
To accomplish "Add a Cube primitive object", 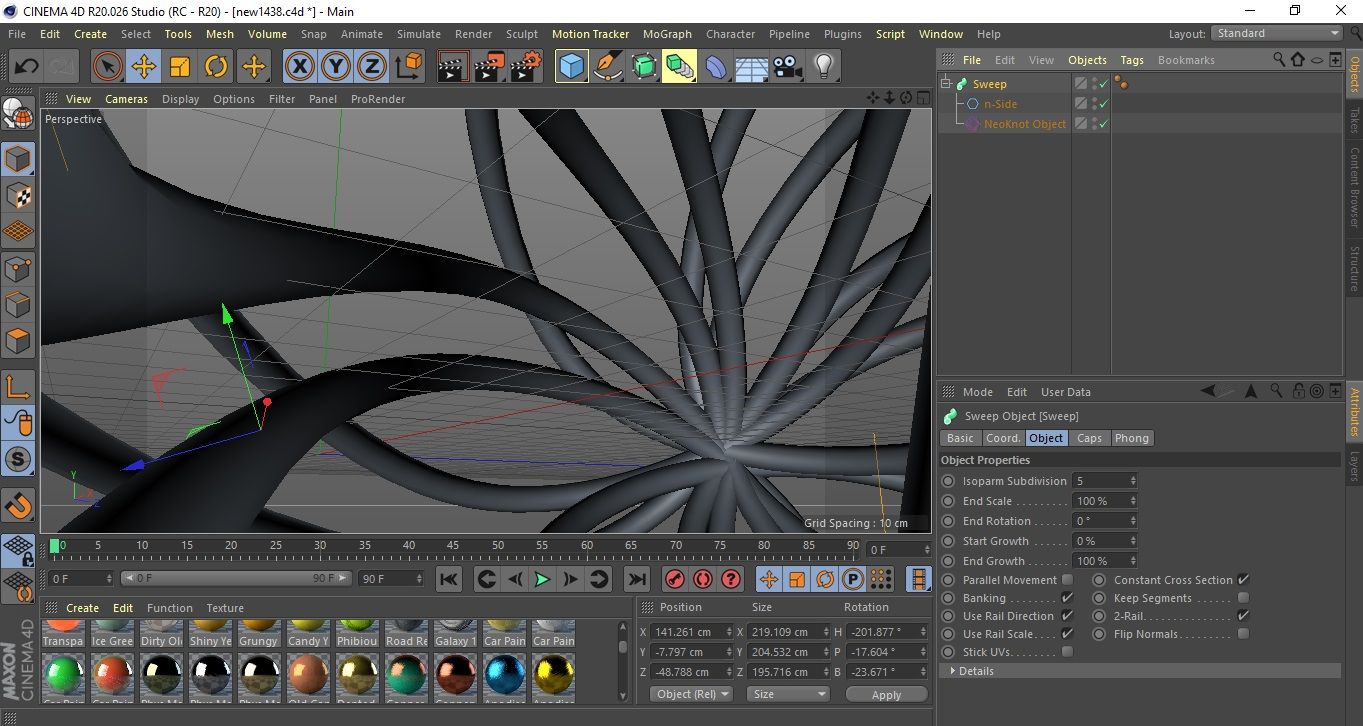I will (x=571, y=67).
